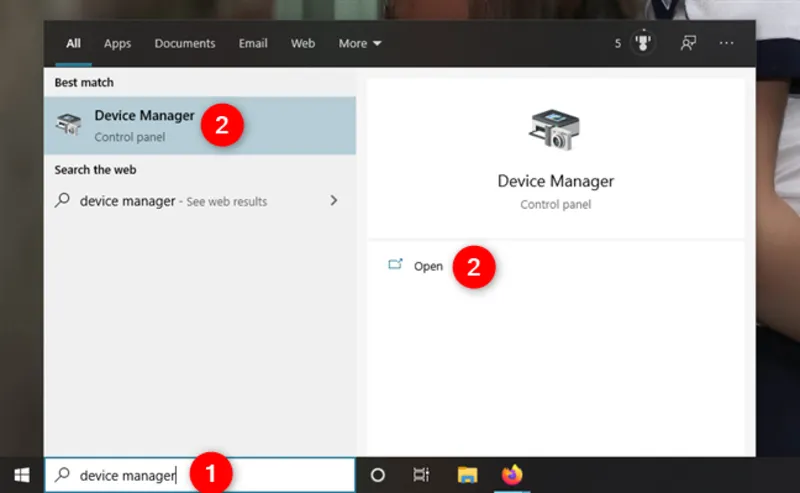Click the rewards points number 5
Screen dimensions: 800x493
618,43
